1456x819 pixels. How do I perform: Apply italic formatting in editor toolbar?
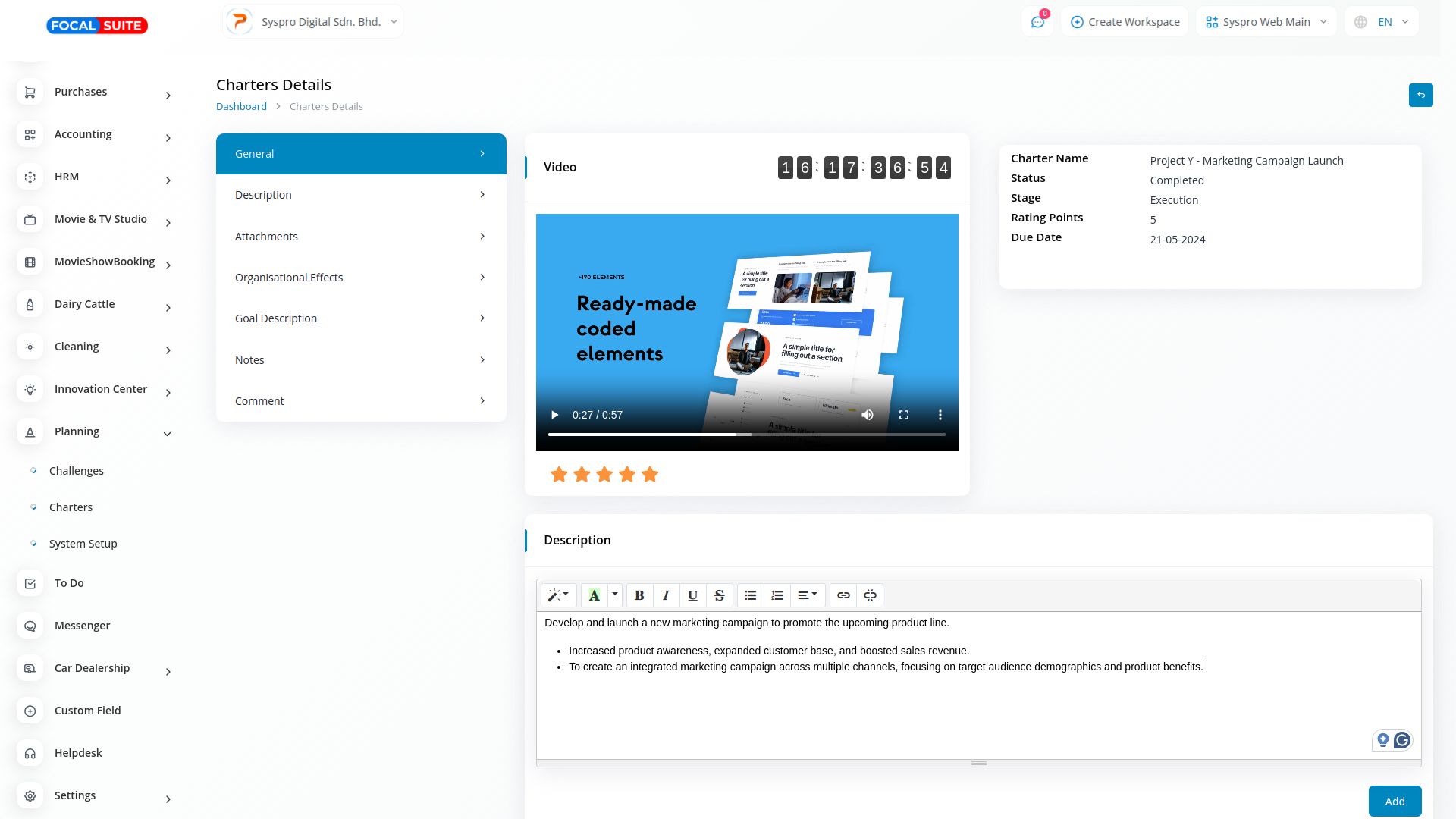666,595
